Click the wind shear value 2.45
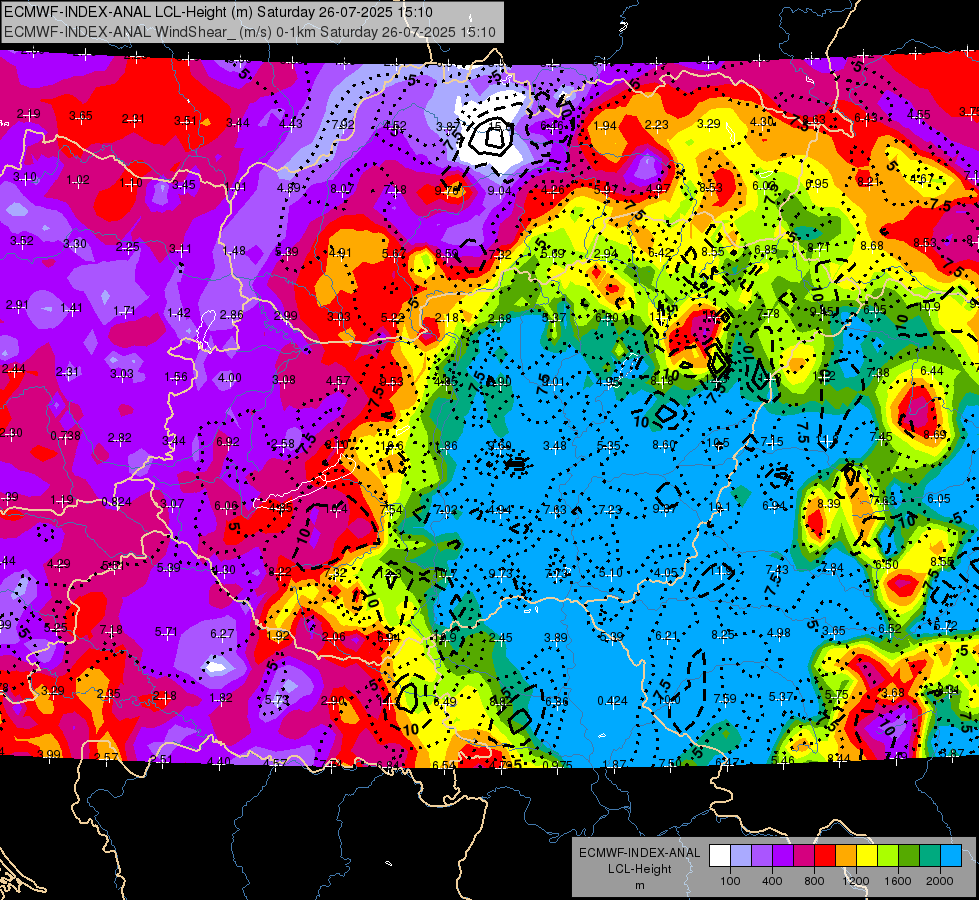979x900 pixels. point(501,638)
